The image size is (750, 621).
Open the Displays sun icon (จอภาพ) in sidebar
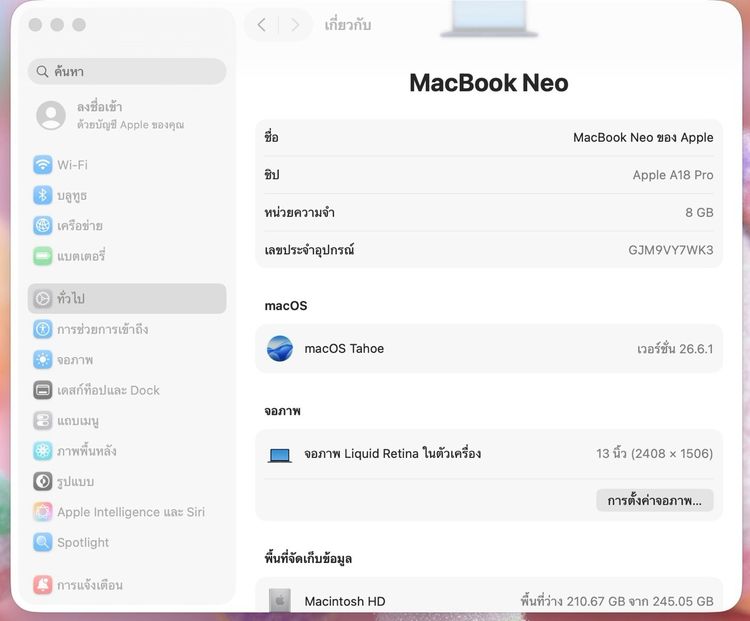pos(43,360)
